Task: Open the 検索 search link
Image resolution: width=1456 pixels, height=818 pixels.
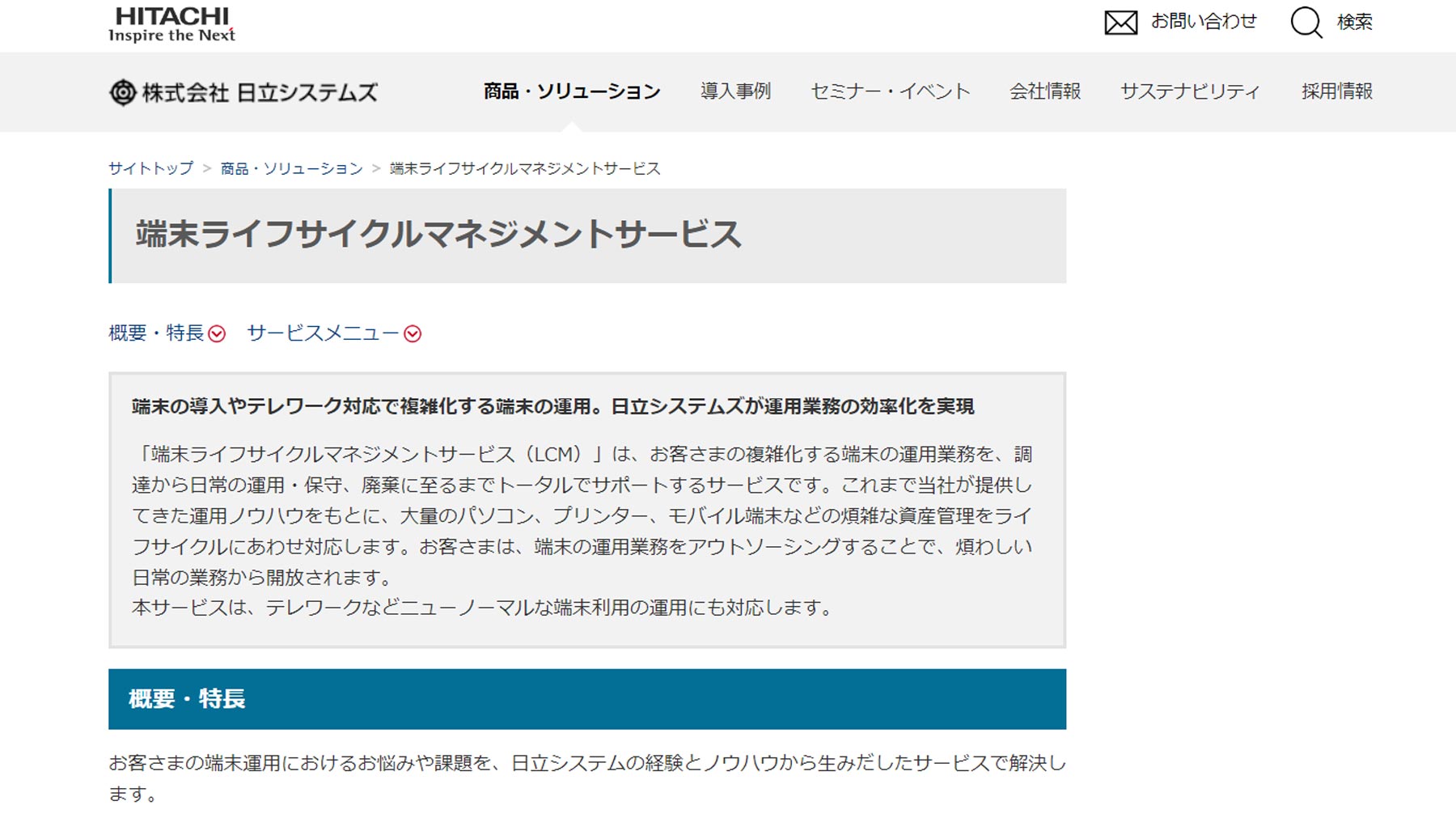Action: click(1354, 22)
